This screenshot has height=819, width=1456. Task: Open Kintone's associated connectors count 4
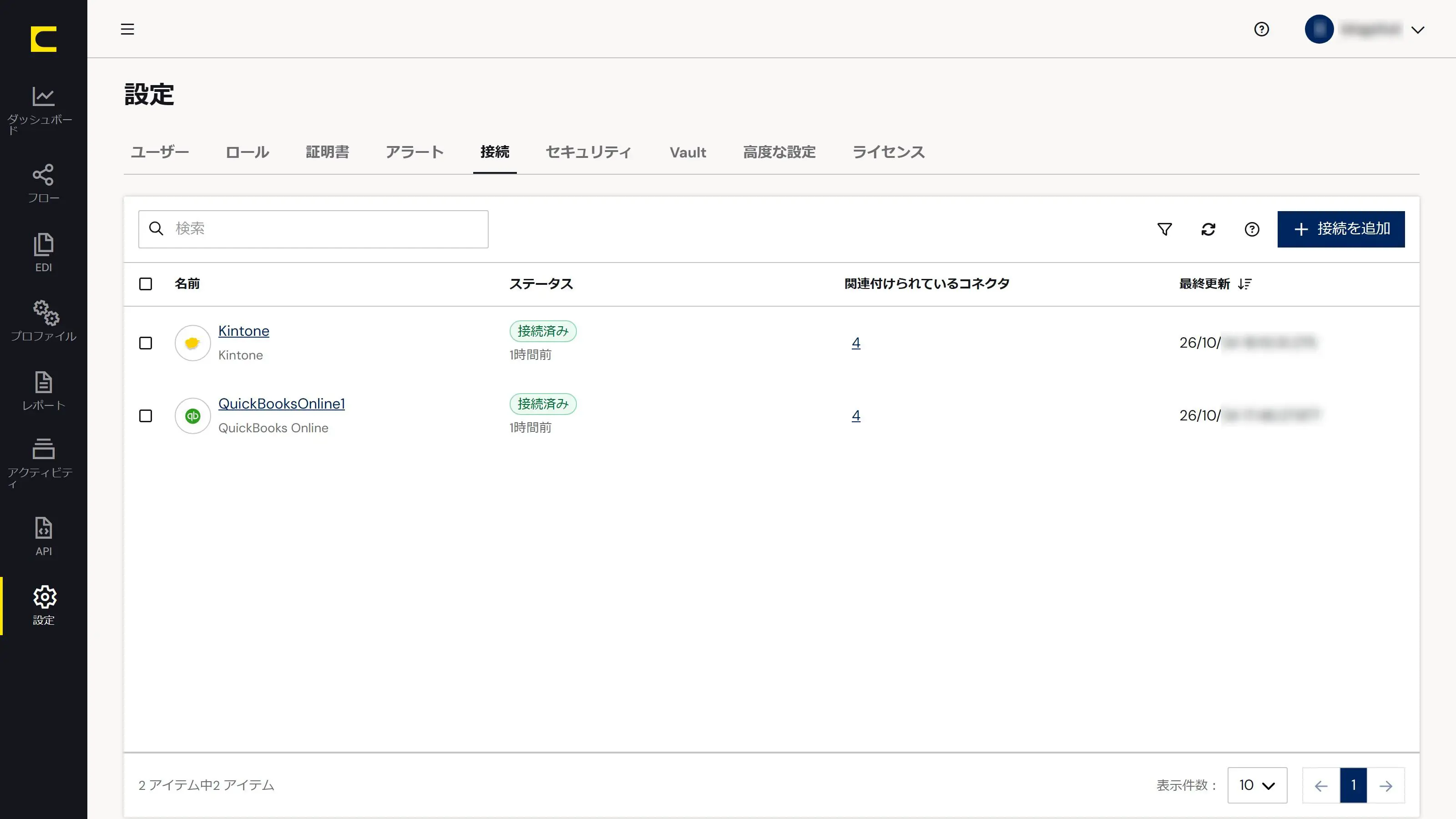pos(856,343)
